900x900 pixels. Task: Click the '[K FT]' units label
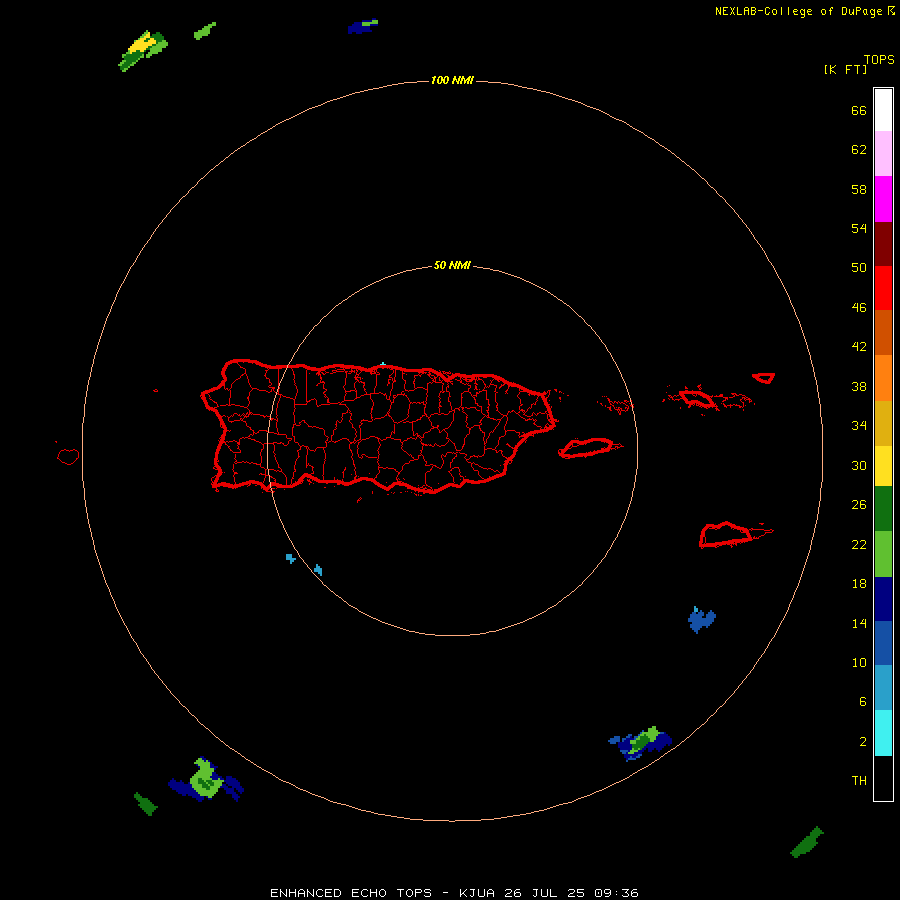coord(845,70)
